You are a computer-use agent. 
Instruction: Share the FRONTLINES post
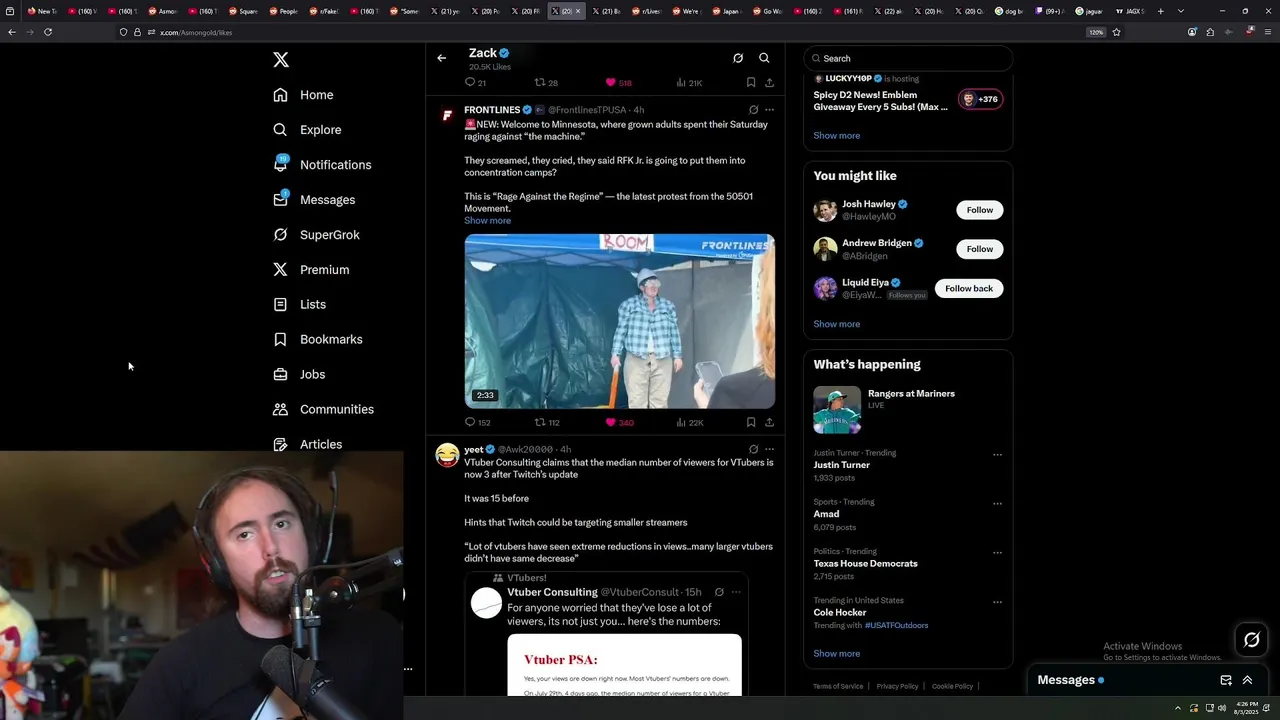click(769, 422)
